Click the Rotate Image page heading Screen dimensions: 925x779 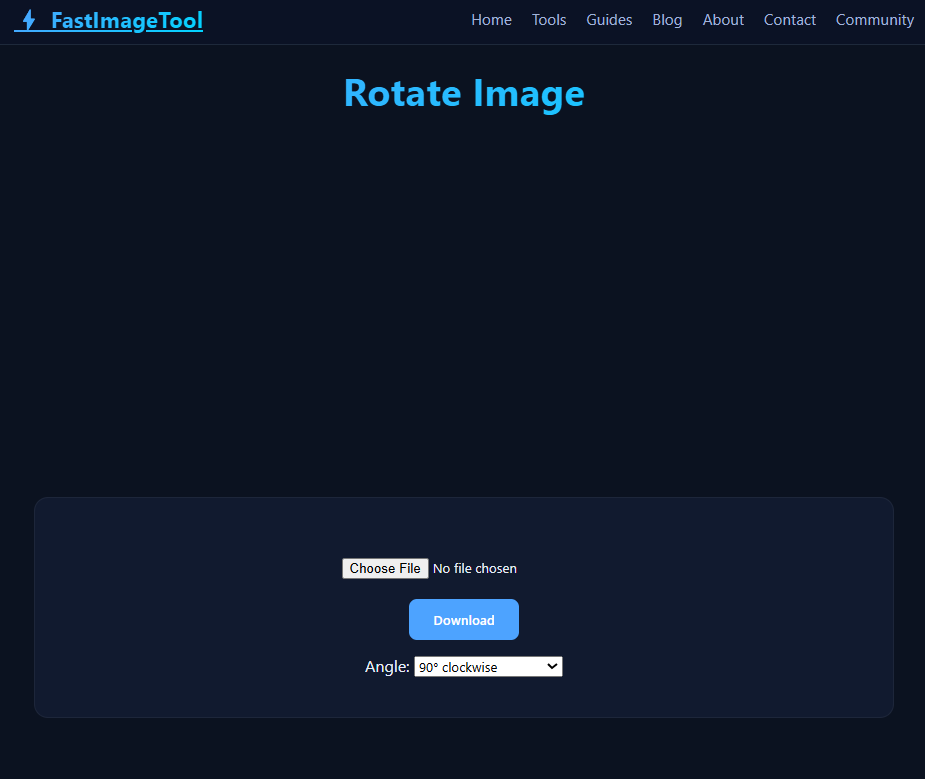coord(463,93)
